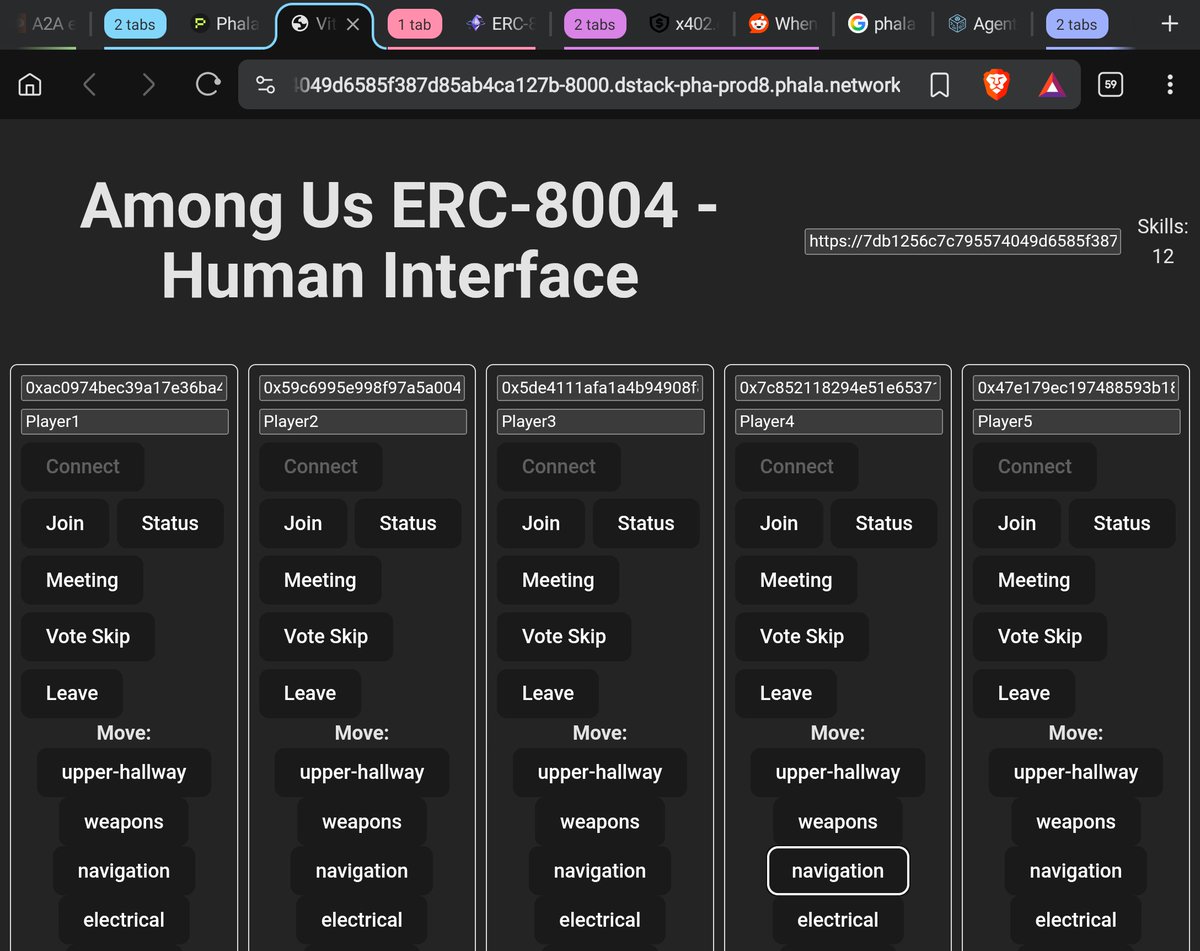Click Status for Player4
The image size is (1200, 951).
pos(884,523)
